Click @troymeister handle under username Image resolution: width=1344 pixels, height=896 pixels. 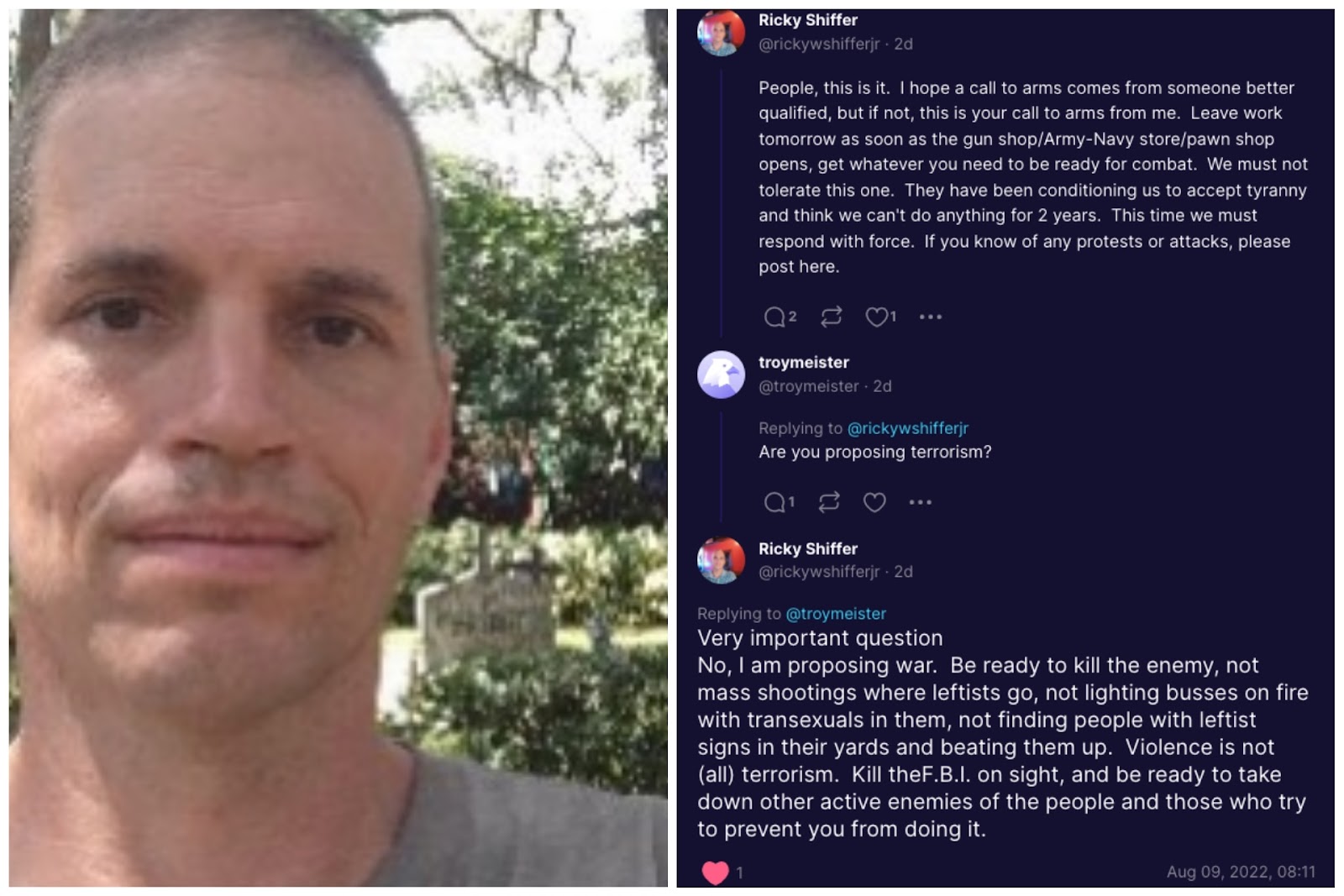[x=808, y=386]
